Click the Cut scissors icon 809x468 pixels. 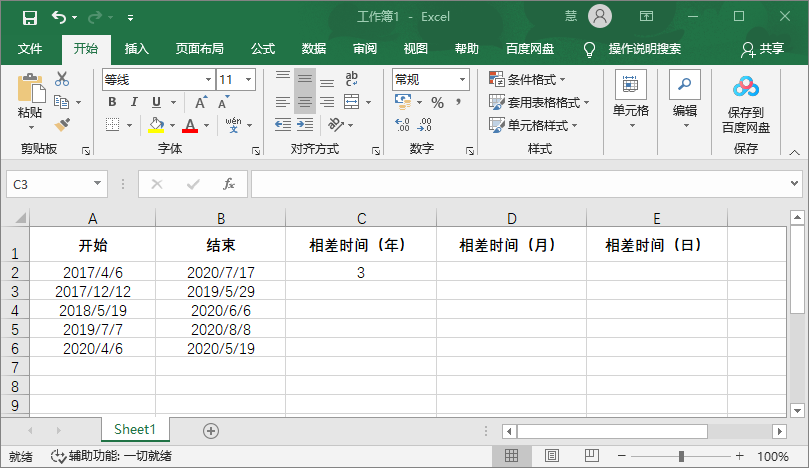point(62,80)
